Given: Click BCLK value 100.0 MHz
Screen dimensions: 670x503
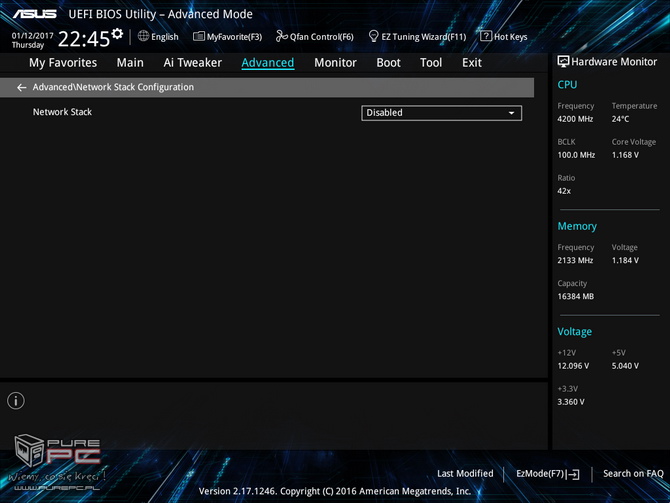Looking at the screenshot, I should click(576, 155).
